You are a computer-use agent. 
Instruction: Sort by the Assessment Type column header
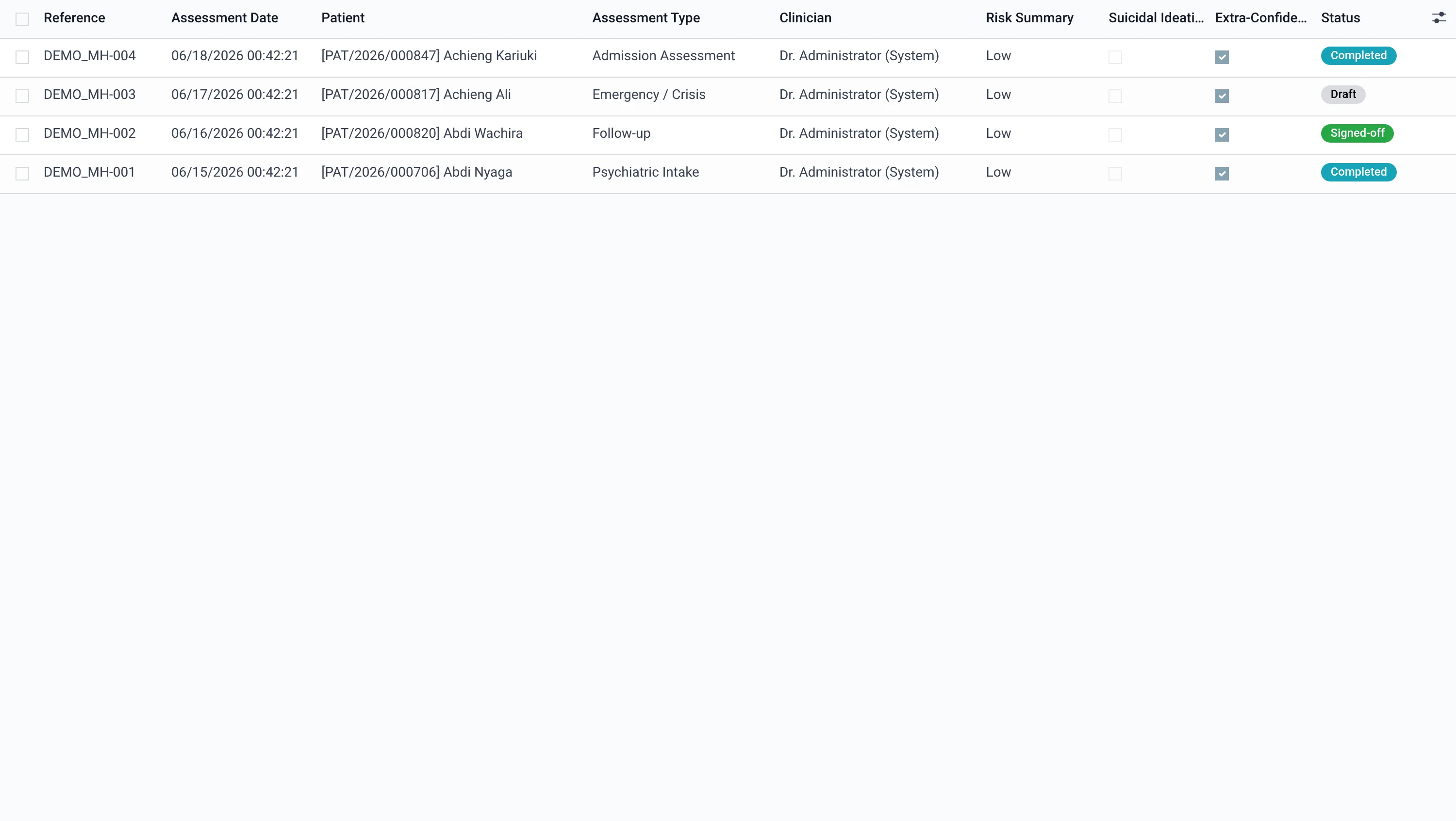click(x=646, y=18)
